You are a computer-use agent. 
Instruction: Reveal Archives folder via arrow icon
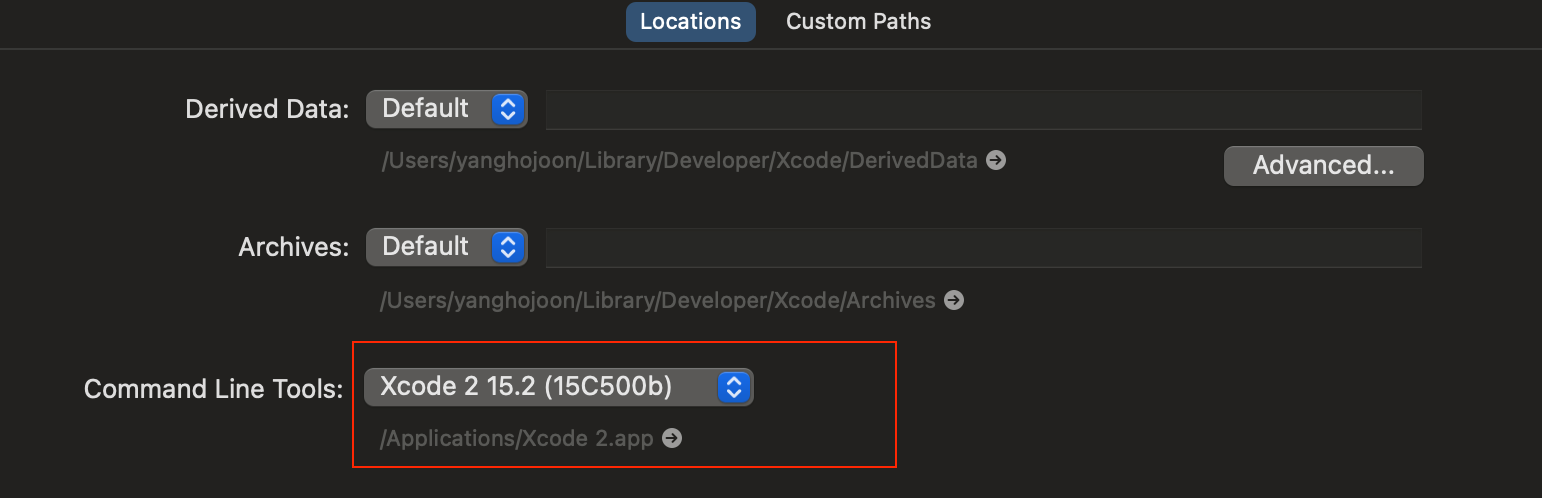coord(954,300)
